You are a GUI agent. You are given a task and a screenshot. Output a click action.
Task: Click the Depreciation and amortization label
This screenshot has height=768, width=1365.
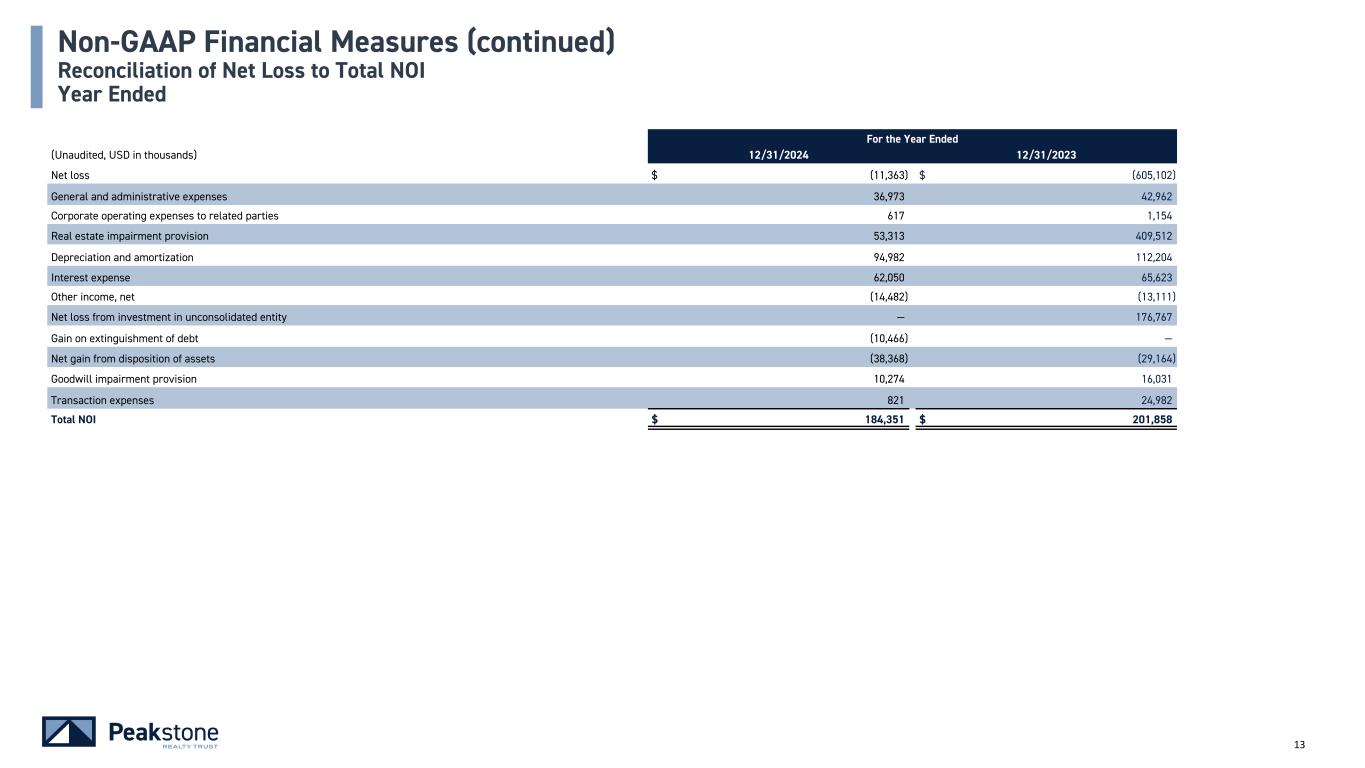pyautogui.click(x=122, y=257)
